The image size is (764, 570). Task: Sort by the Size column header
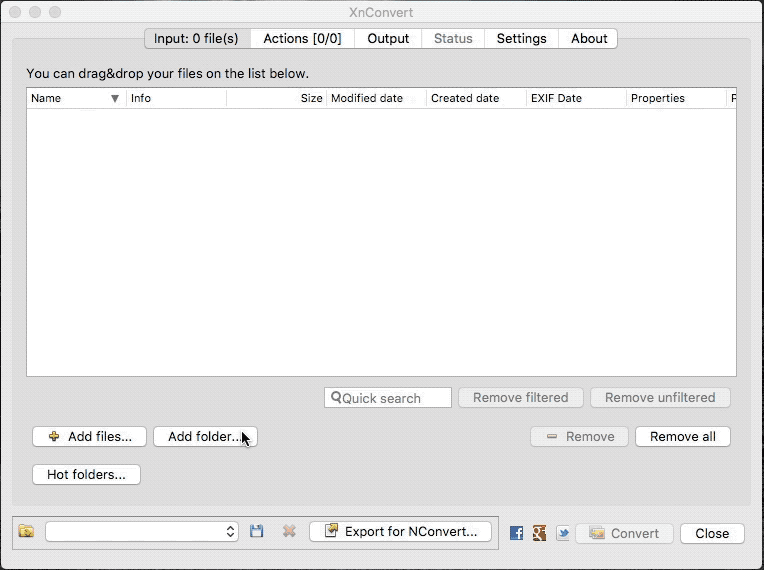pos(276,98)
